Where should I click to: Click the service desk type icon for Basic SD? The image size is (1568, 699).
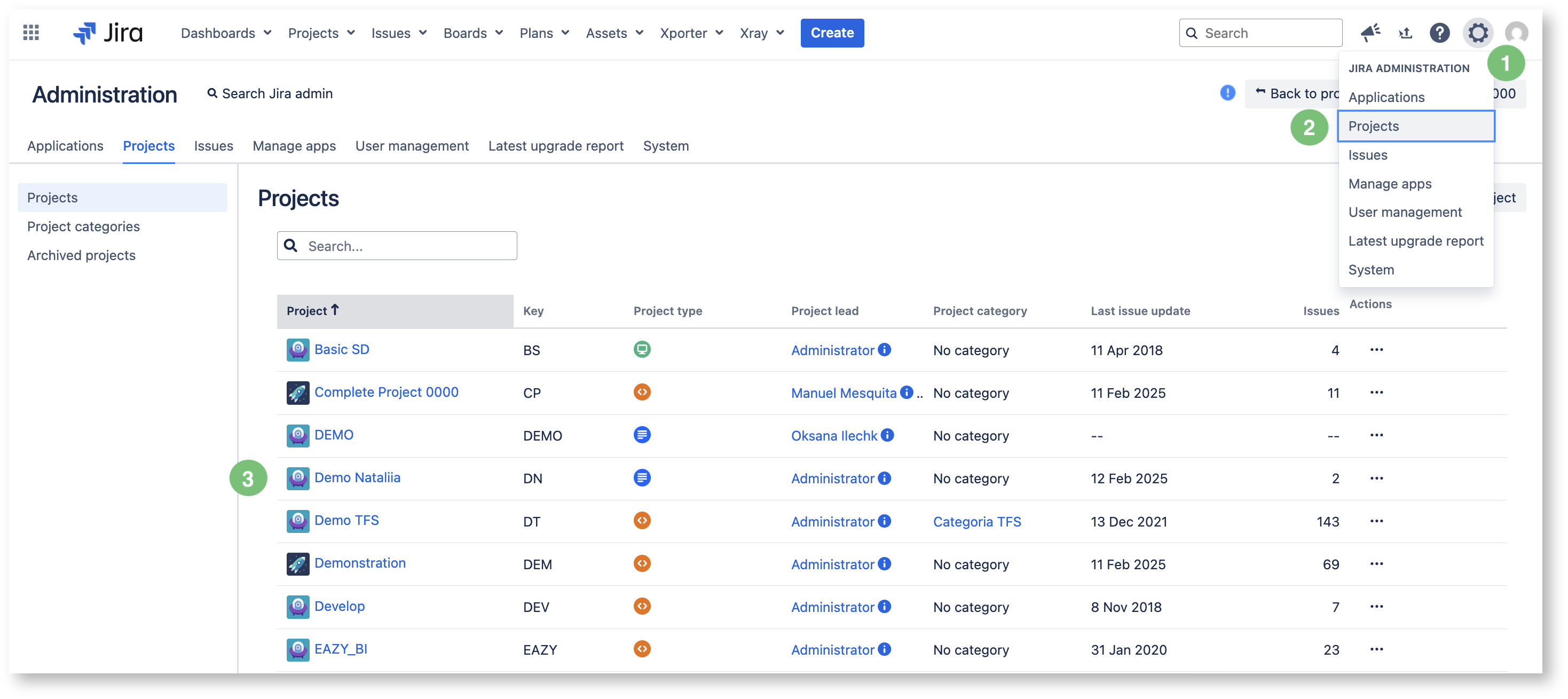coord(642,349)
